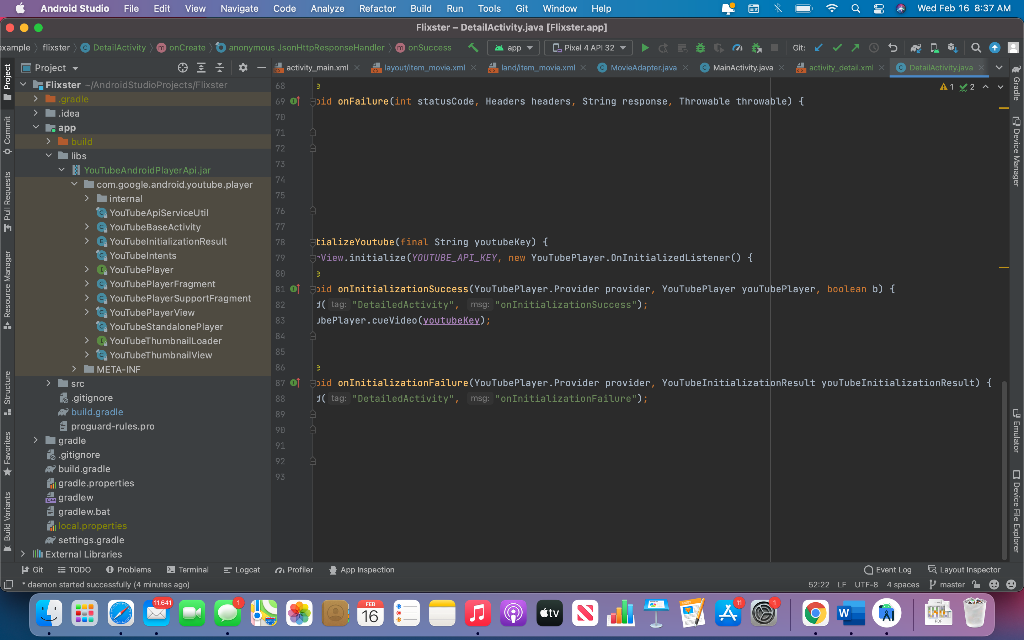Open the Build menu
This screenshot has height=640, width=1024.
421,8
